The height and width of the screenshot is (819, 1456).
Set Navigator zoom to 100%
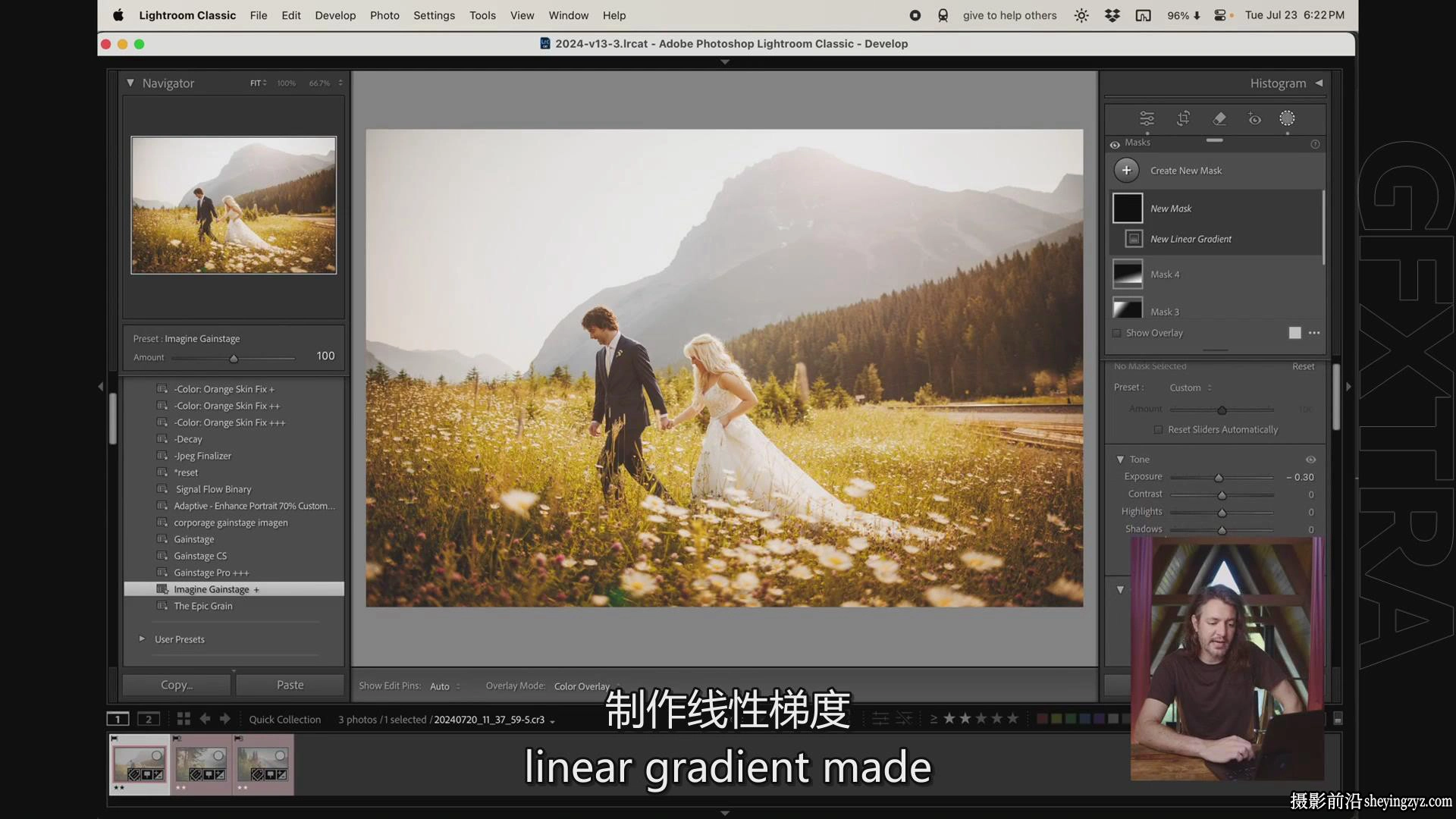pos(286,83)
